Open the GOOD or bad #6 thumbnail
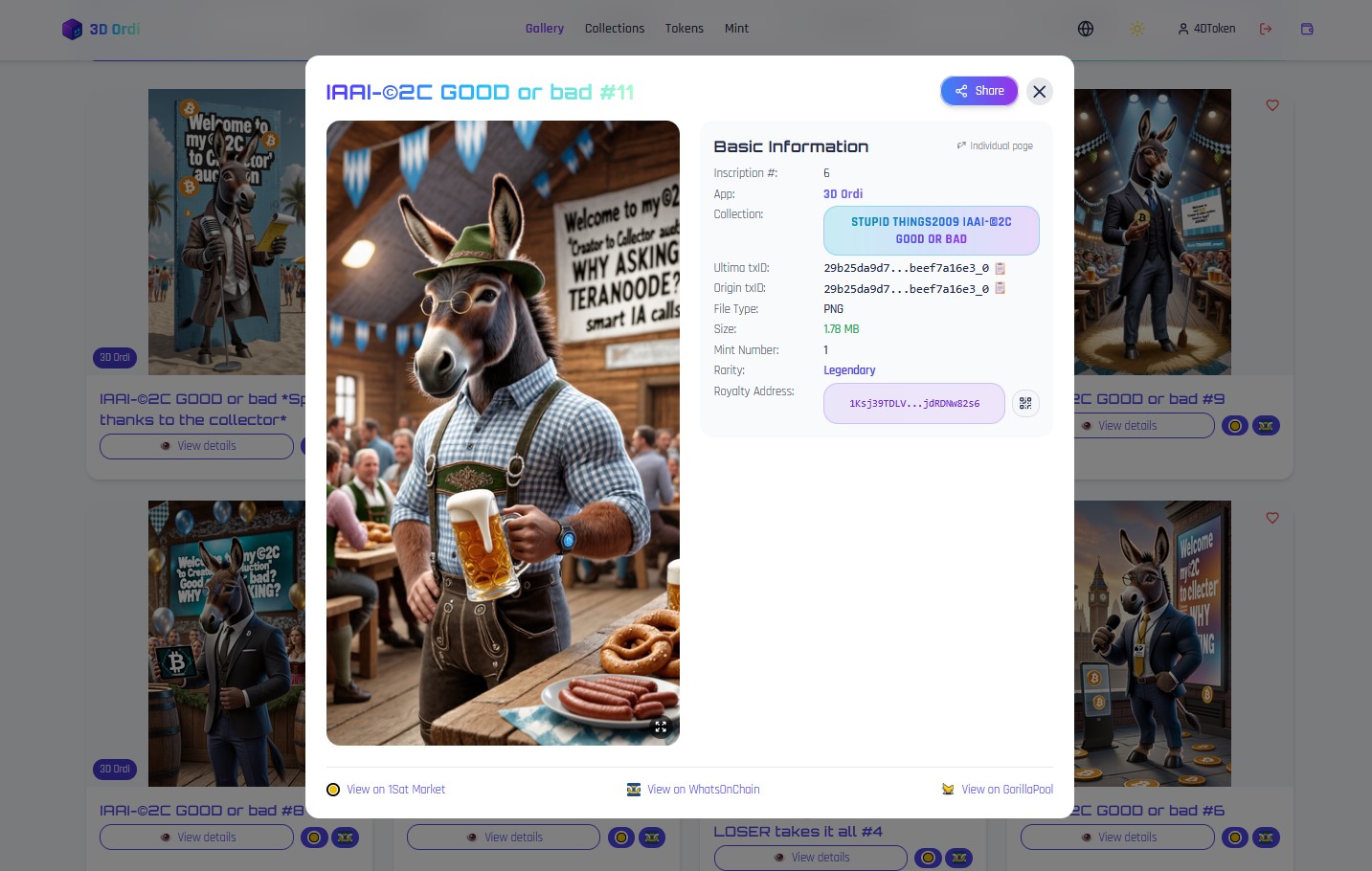Image resolution: width=1372 pixels, height=871 pixels. coord(1153,643)
